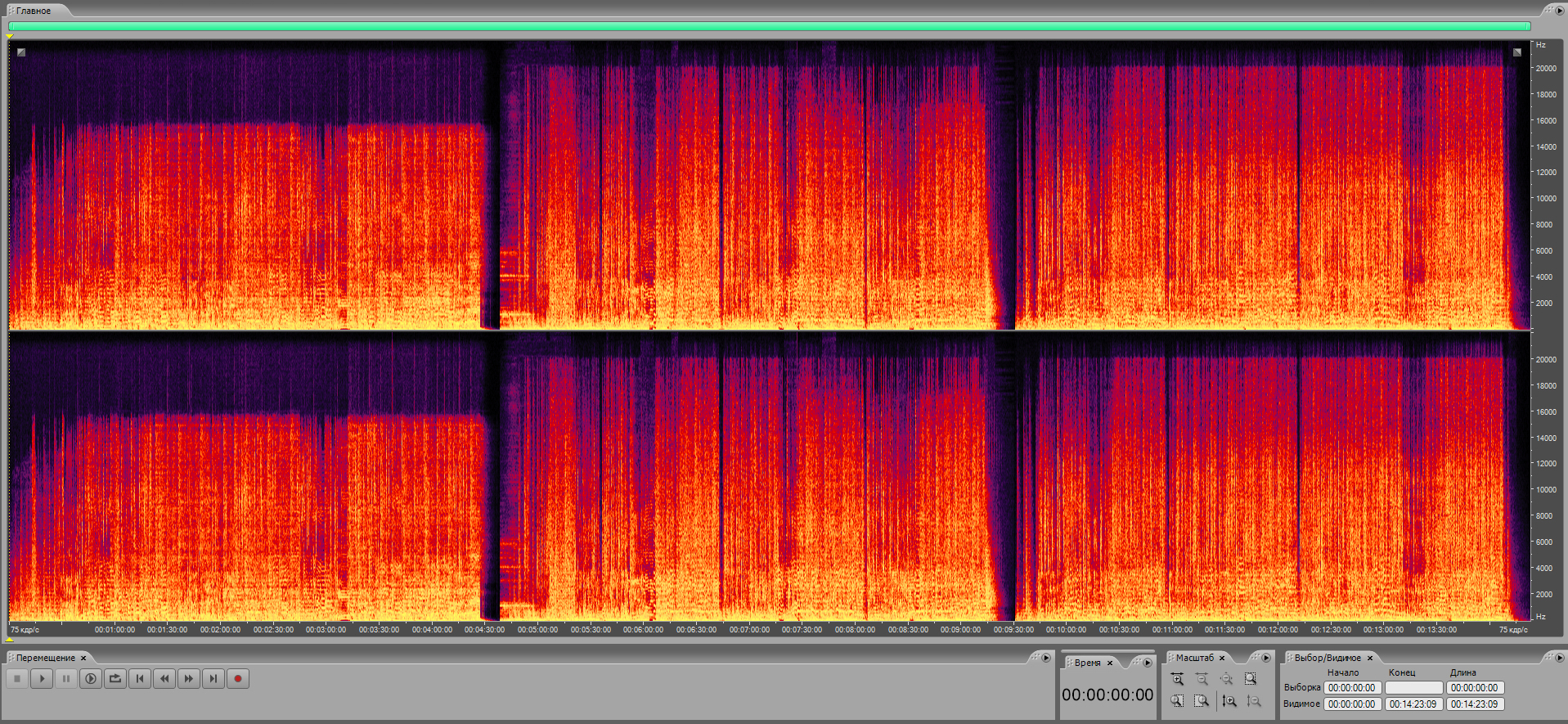Open the Время panel options menu
The width and height of the screenshot is (1568, 724).
pos(1147,663)
